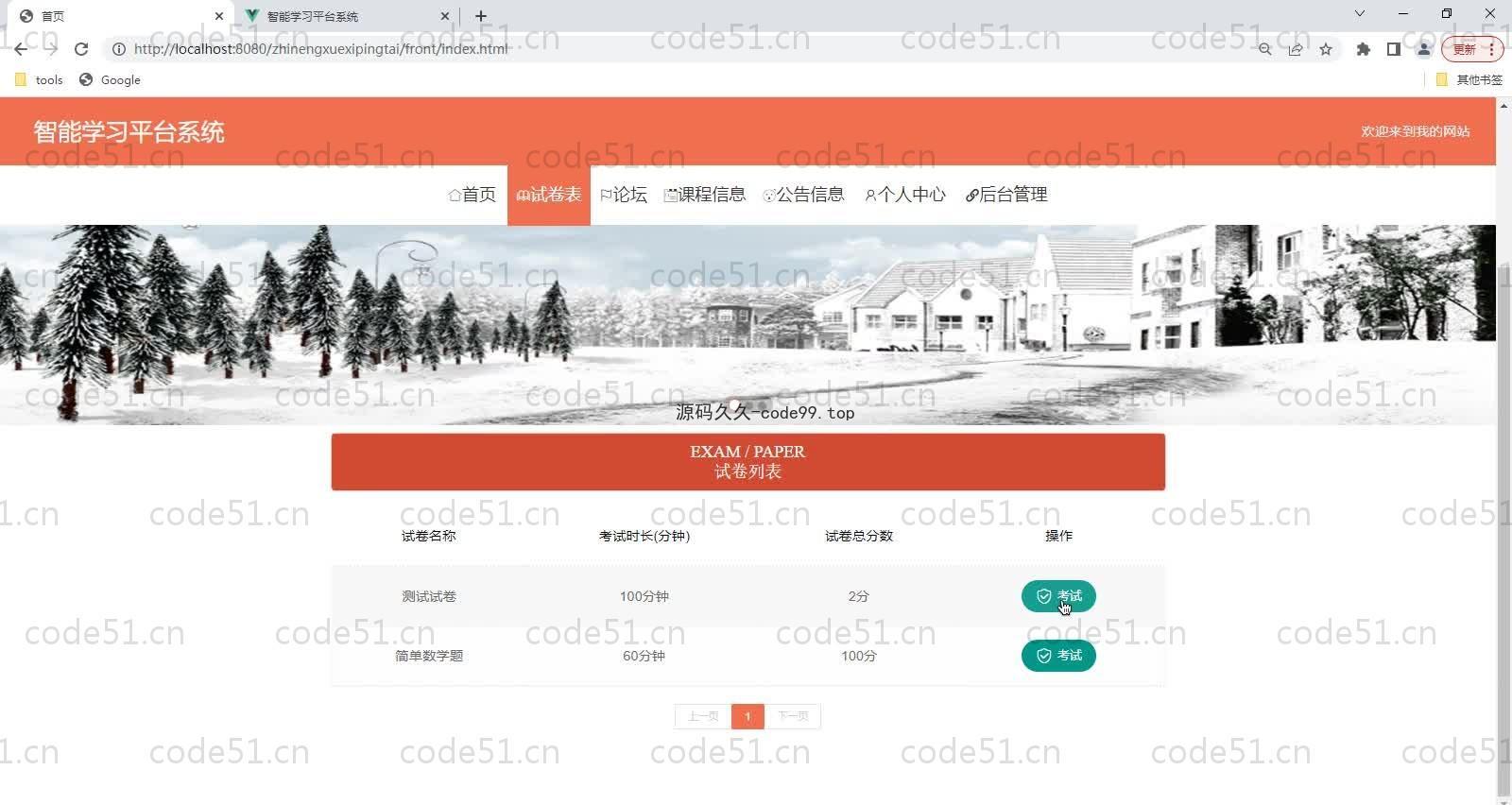This screenshot has height=805, width=1512.
Task: Click the 60分钟 duration cell
Action: click(x=644, y=656)
